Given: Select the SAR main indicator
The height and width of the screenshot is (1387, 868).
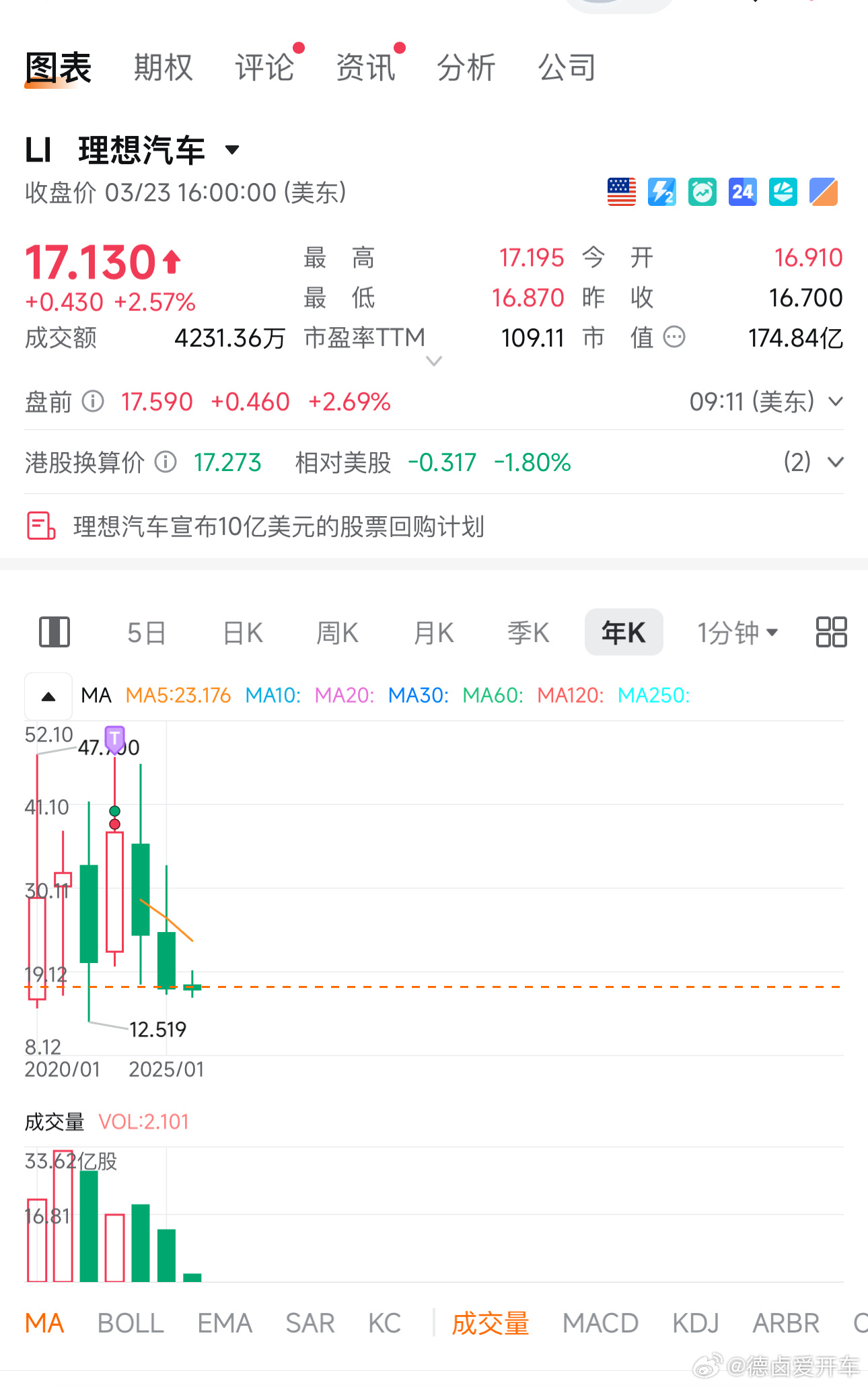Looking at the screenshot, I should tap(310, 1324).
